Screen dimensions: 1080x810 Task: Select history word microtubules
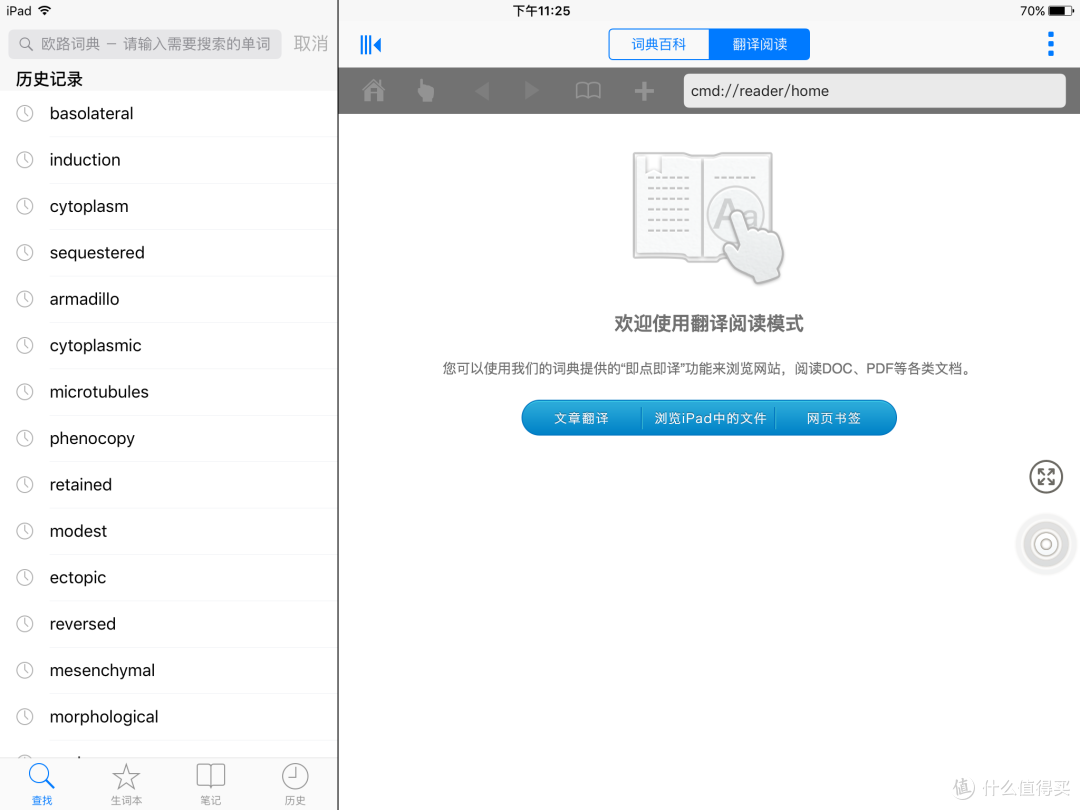point(169,392)
